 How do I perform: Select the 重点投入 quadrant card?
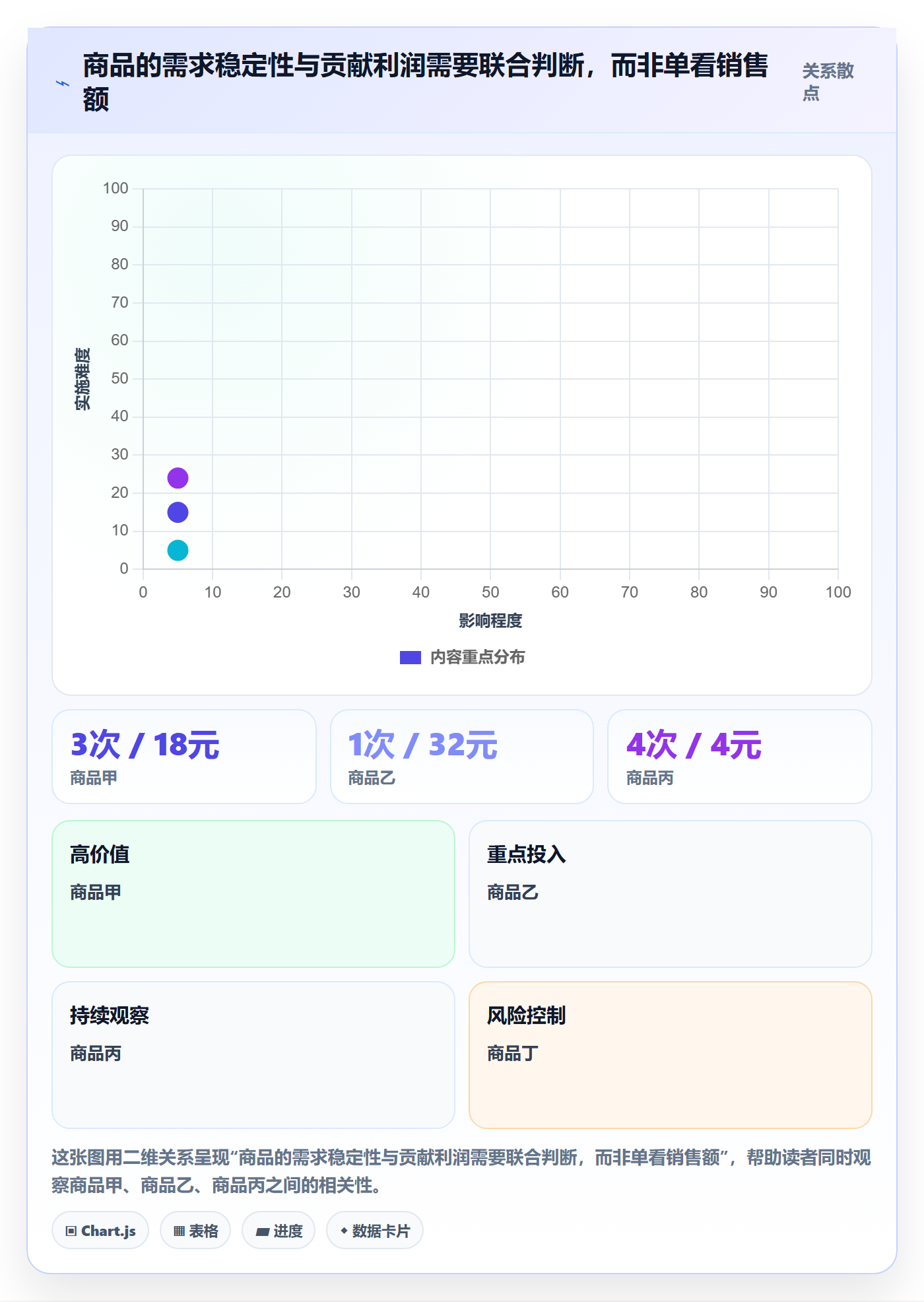click(x=671, y=894)
